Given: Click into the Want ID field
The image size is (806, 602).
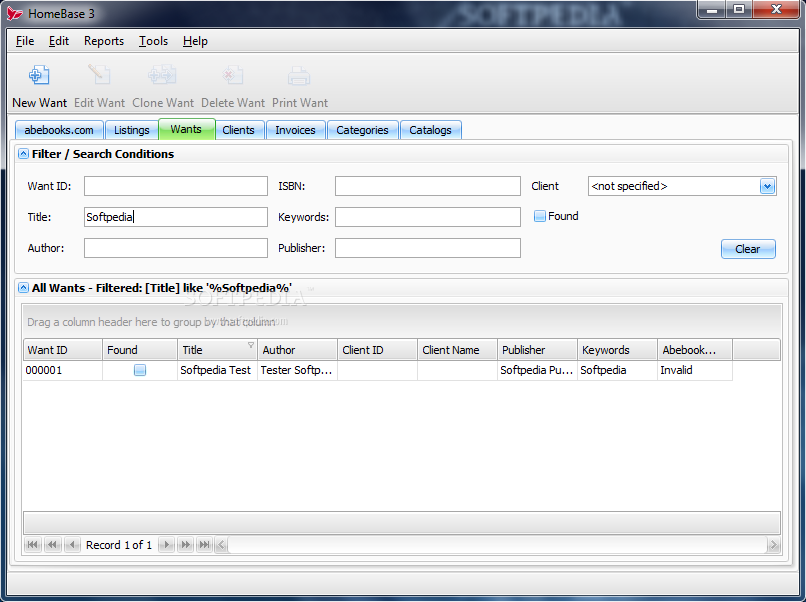Looking at the screenshot, I should [176, 186].
